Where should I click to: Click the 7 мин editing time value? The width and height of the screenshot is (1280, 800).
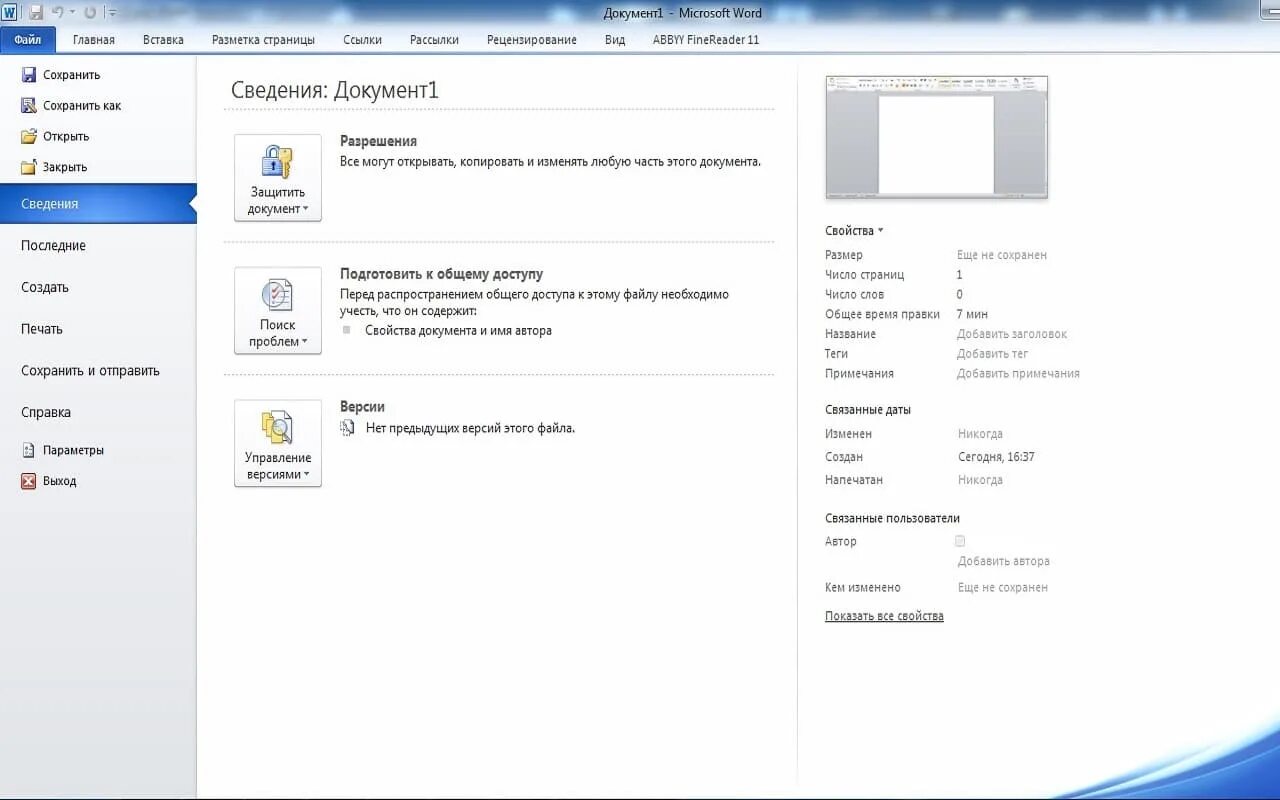(x=972, y=314)
